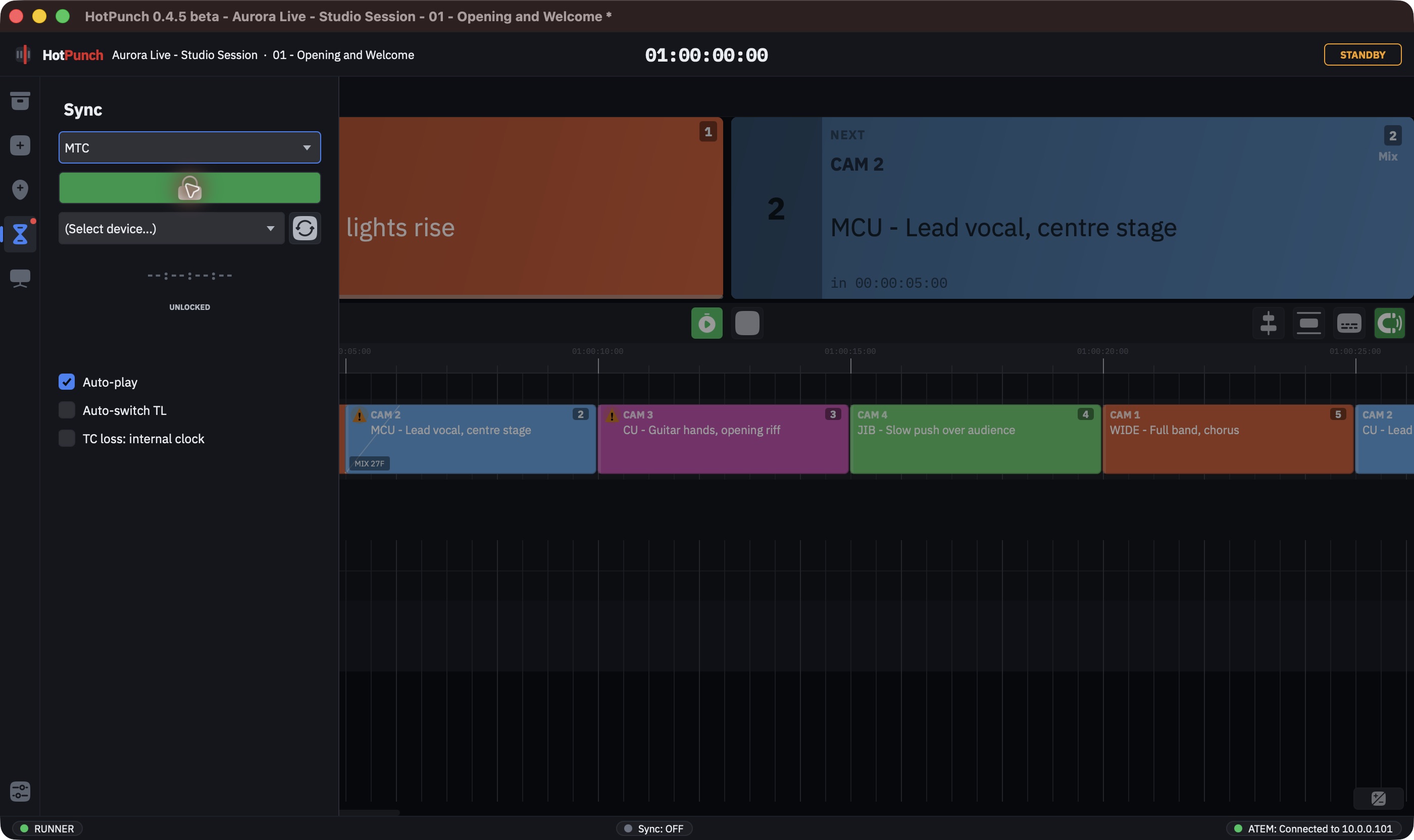The width and height of the screenshot is (1414, 840).
Task: Select the CAM 4 JIB timeline clip
Action: tap(976, 439)
